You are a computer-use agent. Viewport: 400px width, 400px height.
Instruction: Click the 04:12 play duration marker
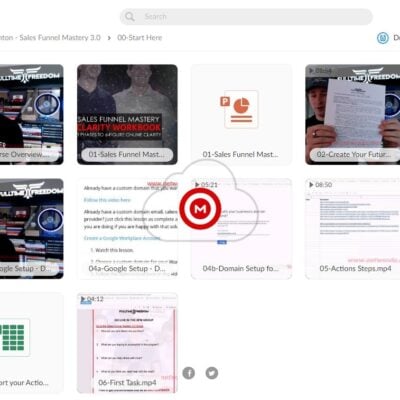point(92,299)
